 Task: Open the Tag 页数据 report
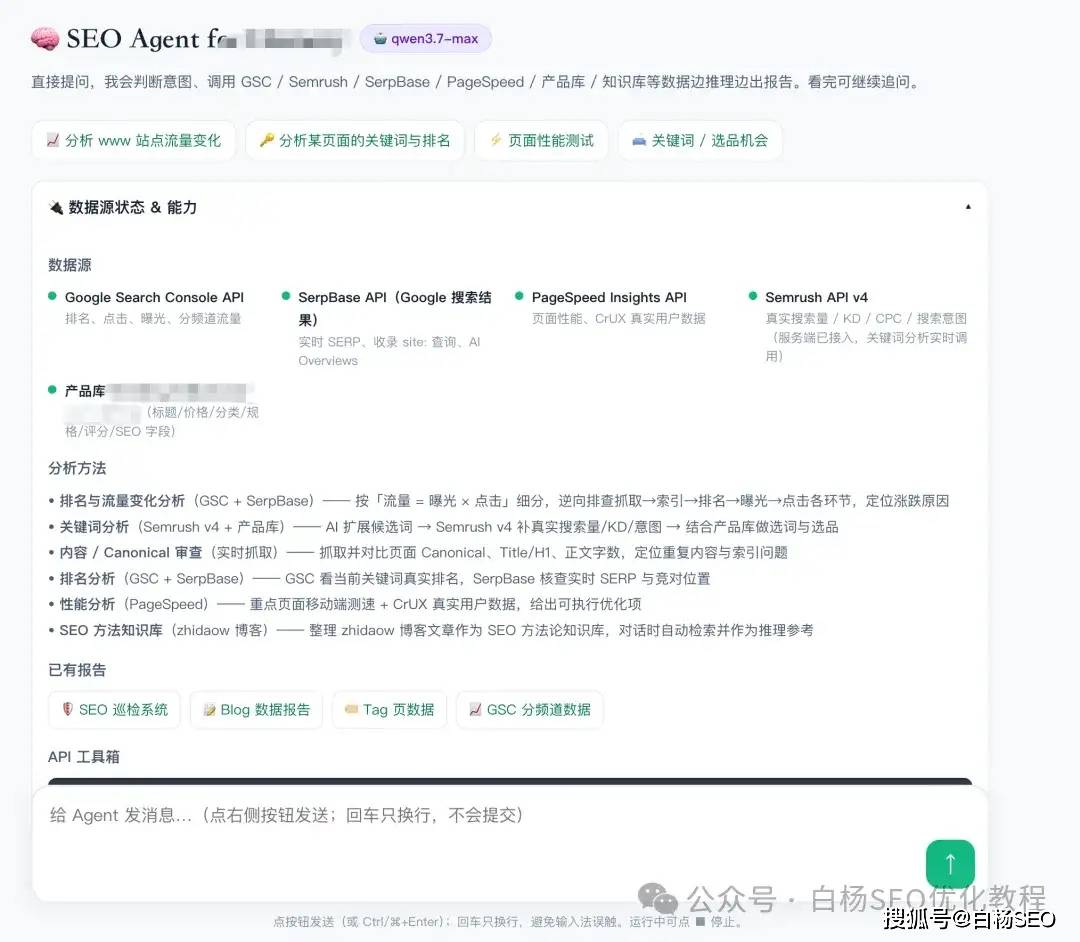(x=389, y=710)
